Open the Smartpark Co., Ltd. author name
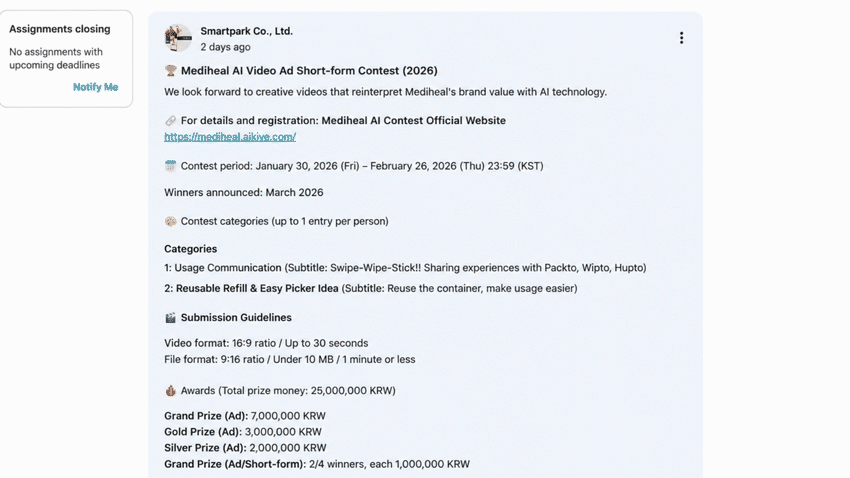This screenshot has height=478, width=850. coord(247,31)
